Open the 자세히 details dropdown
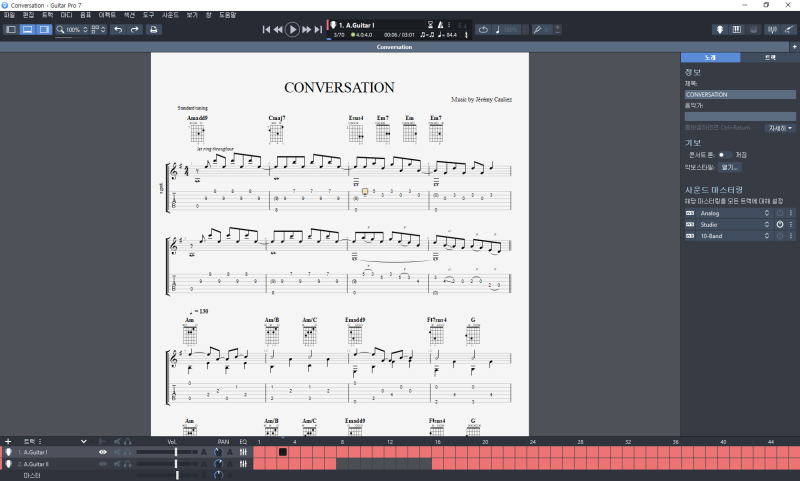Screen dimensions: 800x481 tap(780, 128)
